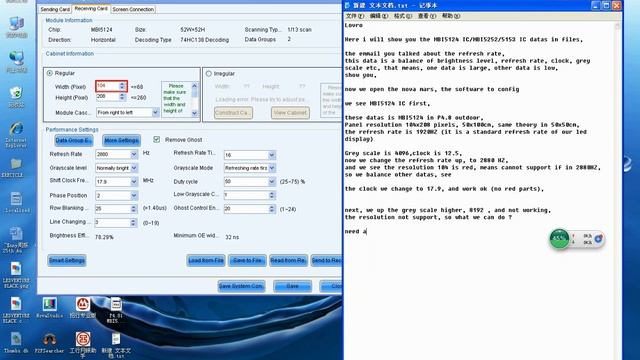The image size is (640, 360).
Task: Open Notepad 编辑 (Edit) menu
Action: tap(378, 16)
